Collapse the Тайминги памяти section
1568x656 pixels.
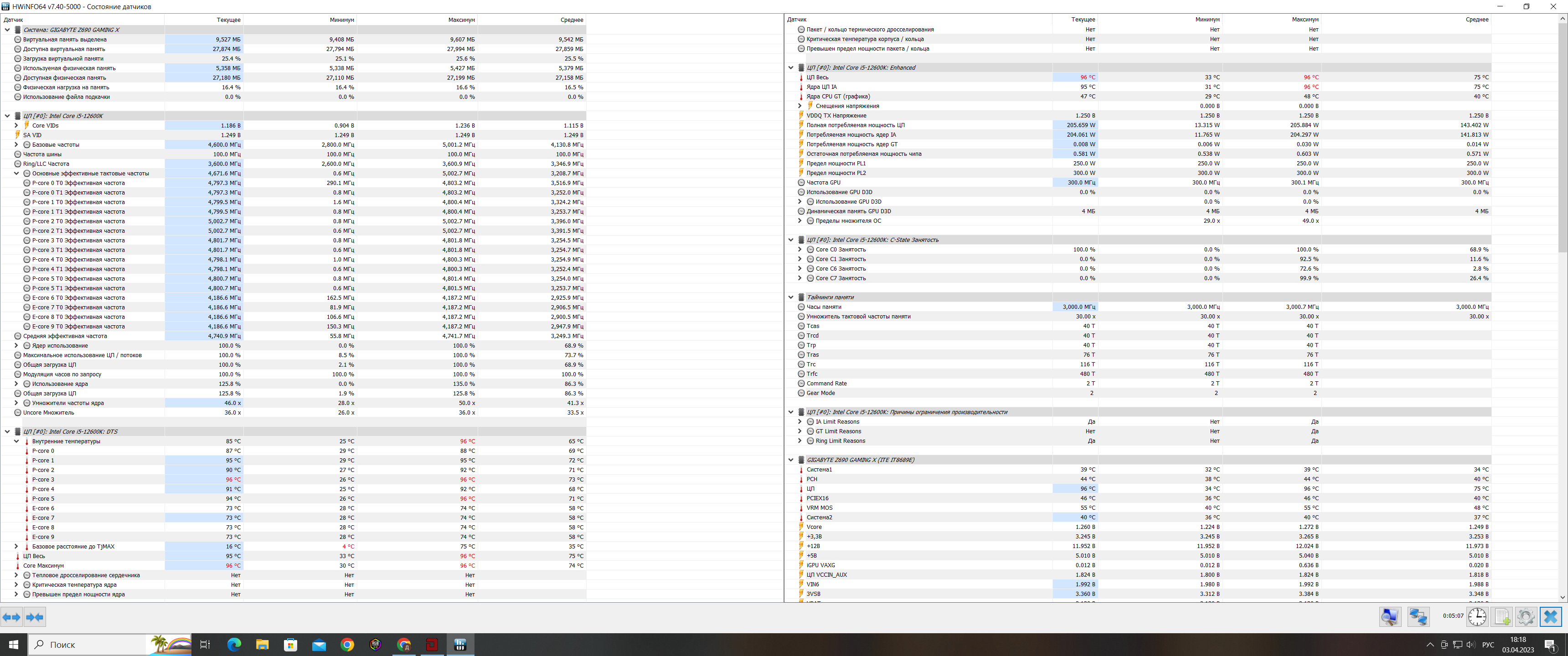coord(791,297)
